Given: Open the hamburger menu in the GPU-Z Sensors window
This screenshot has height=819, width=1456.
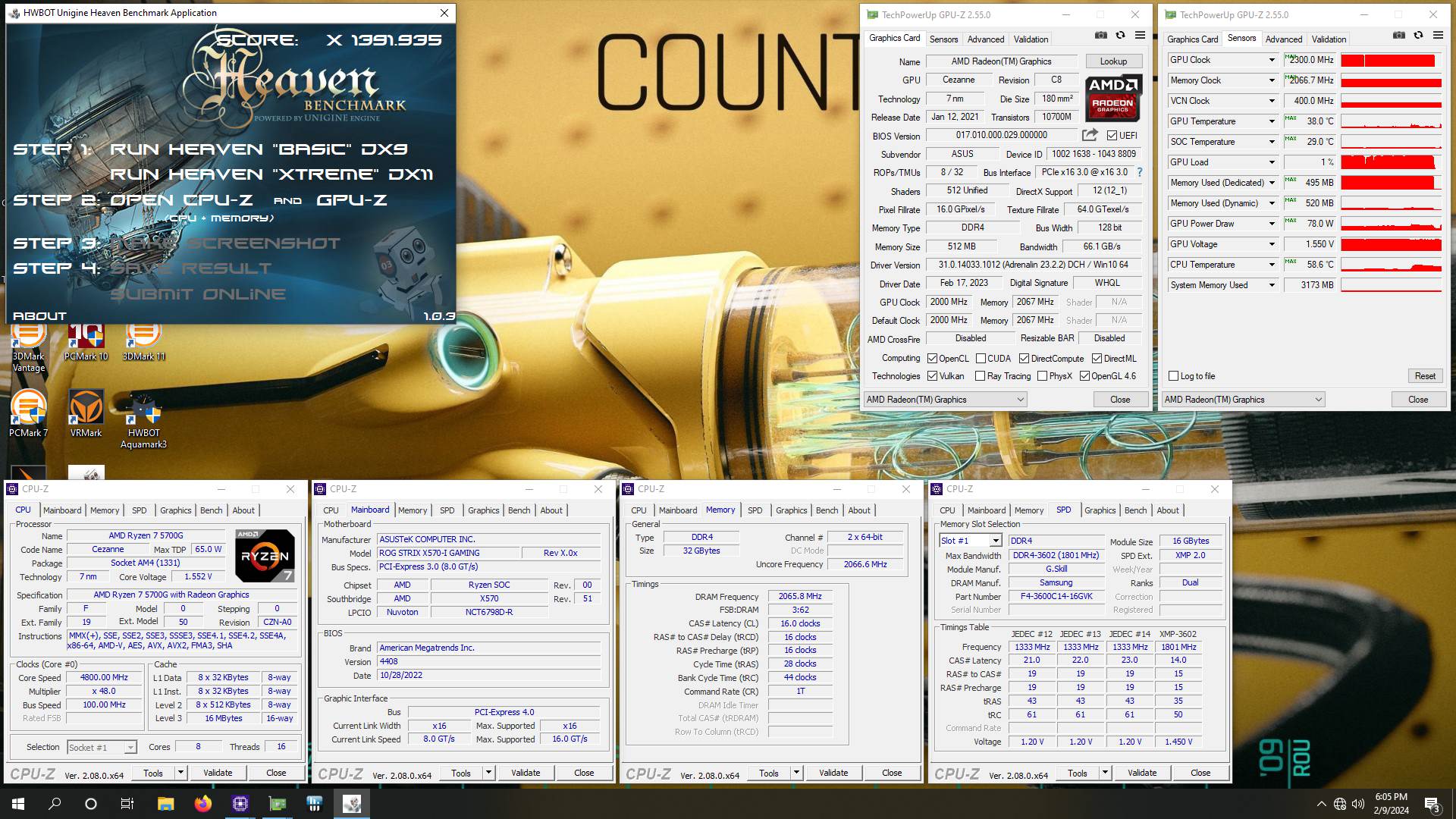Looking at the screenshot, I should [x=1438, y=35].
